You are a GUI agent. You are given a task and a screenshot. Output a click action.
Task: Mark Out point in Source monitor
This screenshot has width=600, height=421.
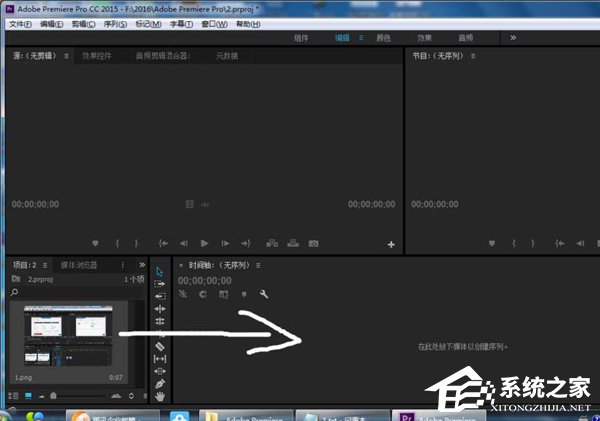point(136,243)
